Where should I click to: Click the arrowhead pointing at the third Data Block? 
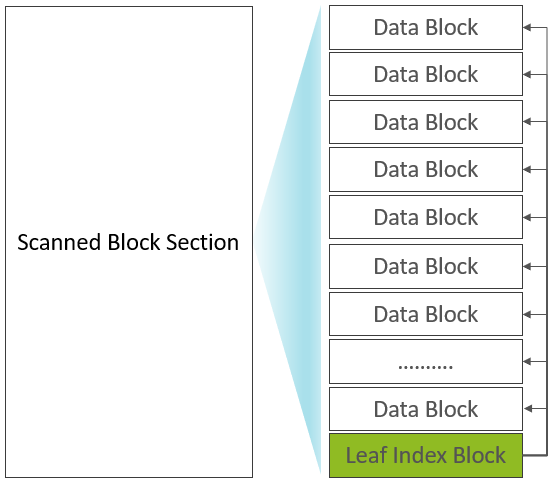click(527, 122)
